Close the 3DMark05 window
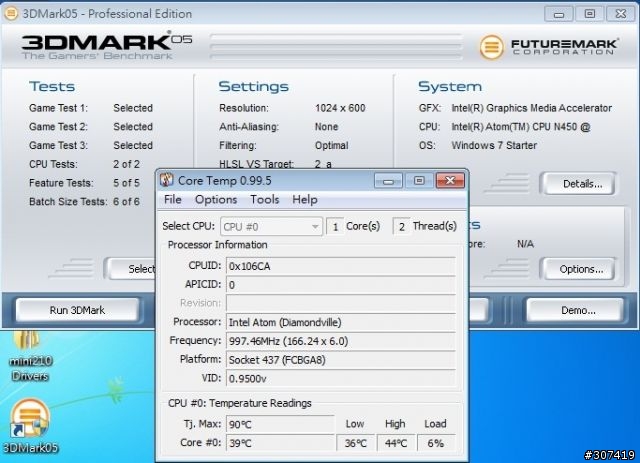640x463 pixels. pyautogui.click(x=621, y=14)
